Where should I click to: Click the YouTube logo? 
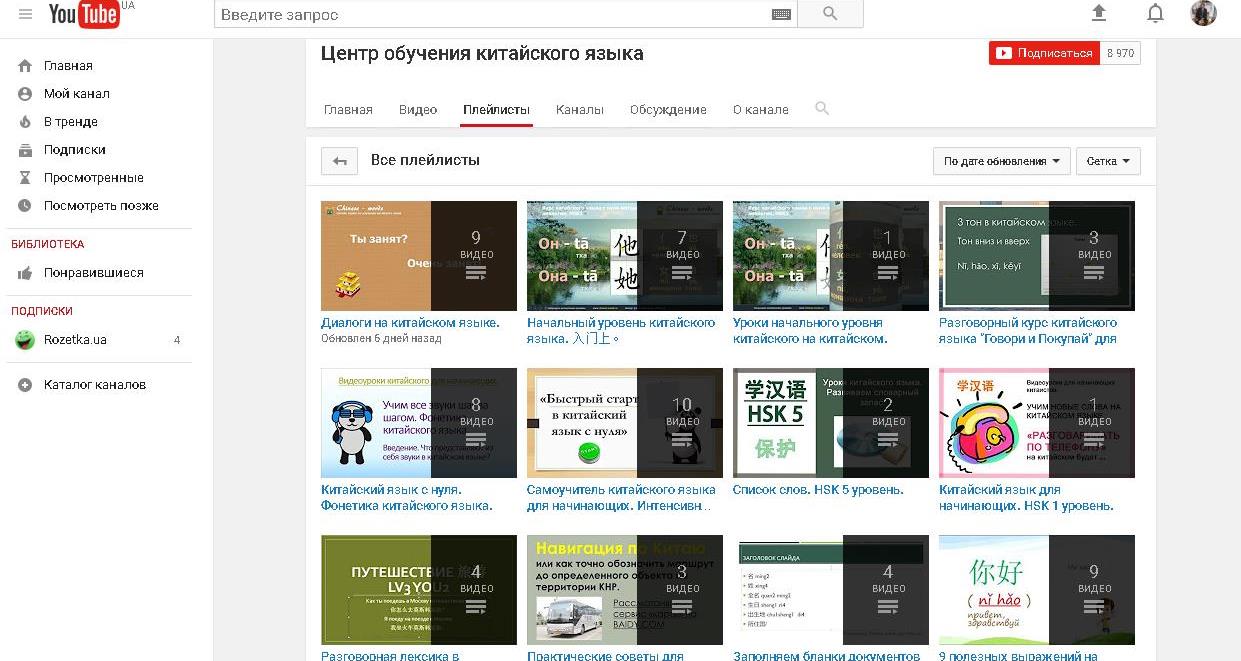(x=84, y=14)
